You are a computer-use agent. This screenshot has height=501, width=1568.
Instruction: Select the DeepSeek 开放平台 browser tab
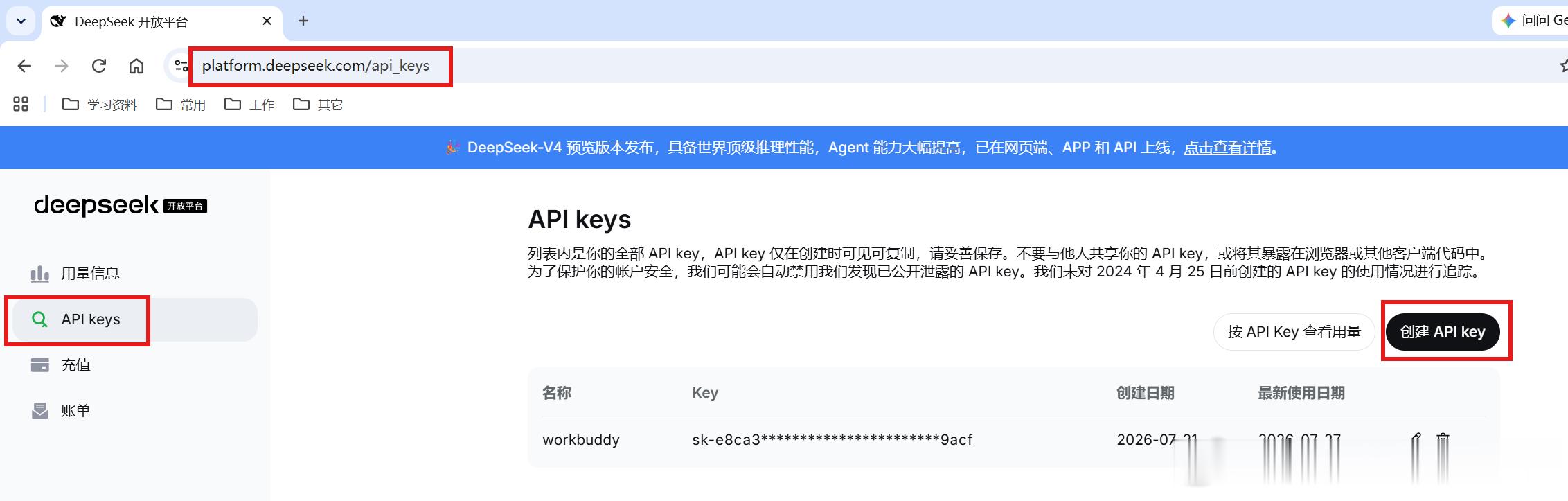(162, 22)
